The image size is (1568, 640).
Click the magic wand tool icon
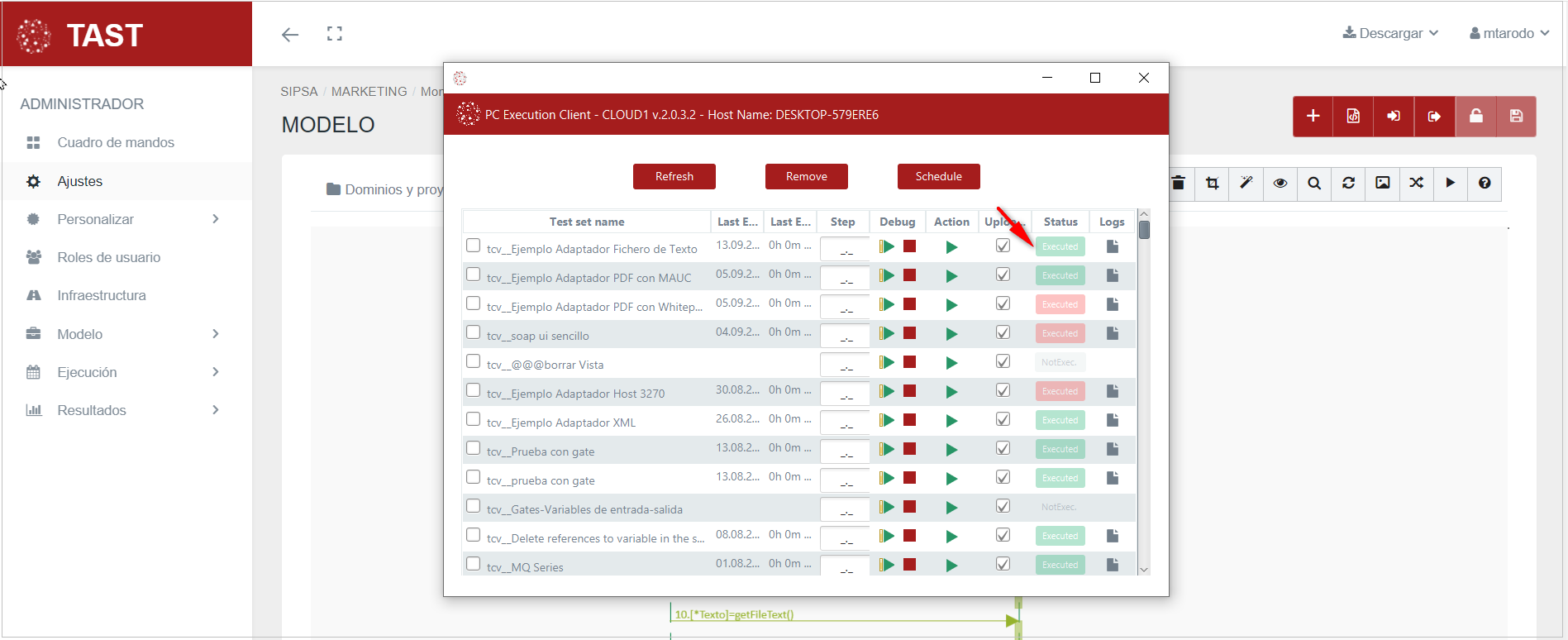pyautogui.click(x=1246, y=183)
